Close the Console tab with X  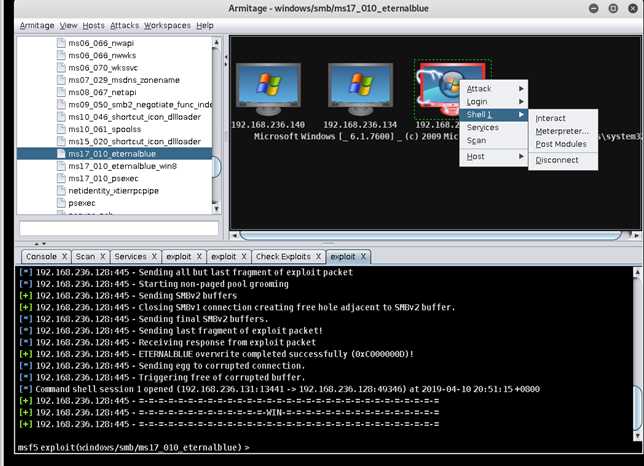pyautogui.click(x=64, y=256)
